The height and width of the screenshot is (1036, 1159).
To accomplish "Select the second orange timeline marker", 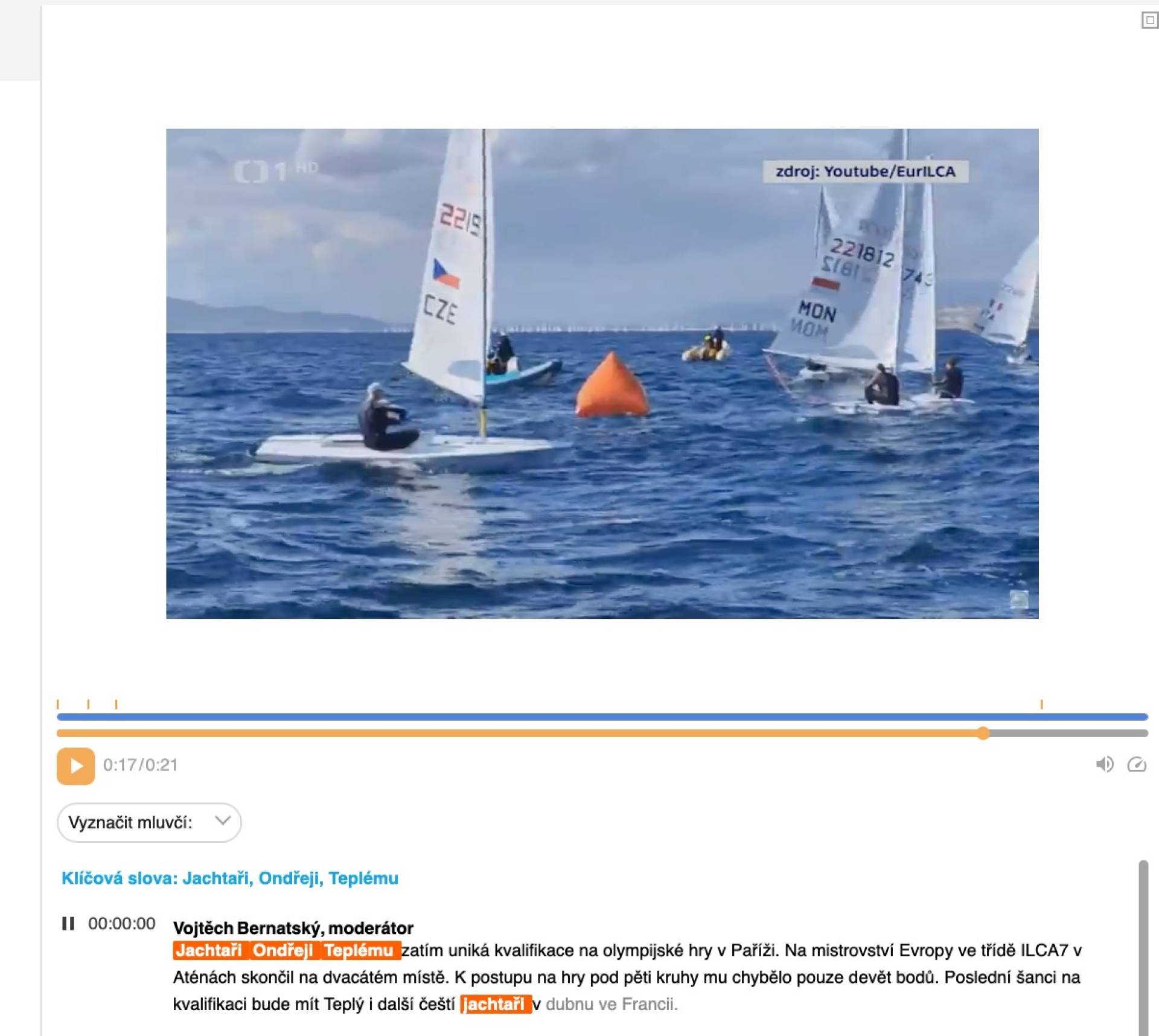I will point(89,704).
